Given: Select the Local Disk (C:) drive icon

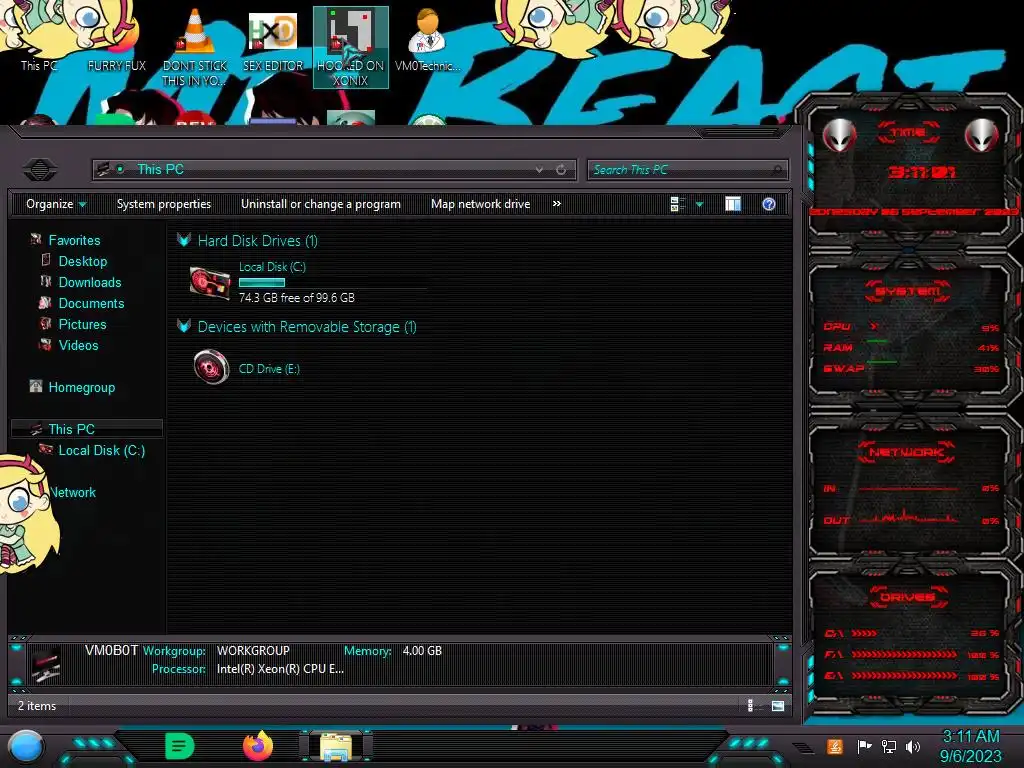Looking at the screenshot, I should pos(210,283).
